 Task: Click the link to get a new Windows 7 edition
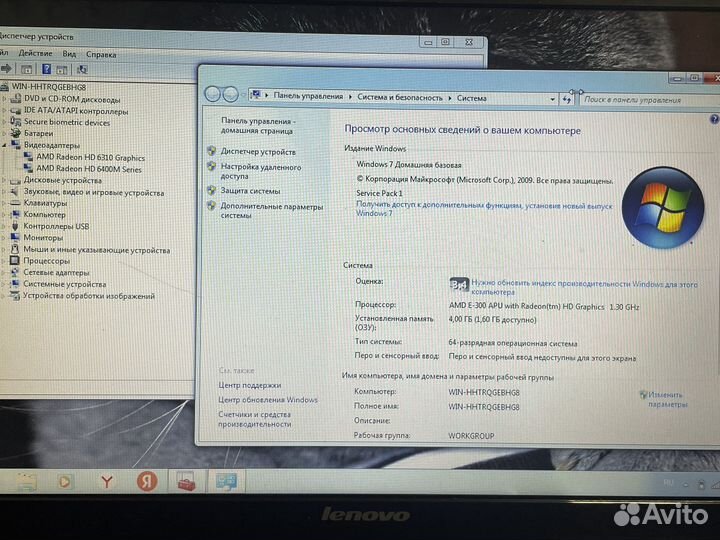coord(484,209)
